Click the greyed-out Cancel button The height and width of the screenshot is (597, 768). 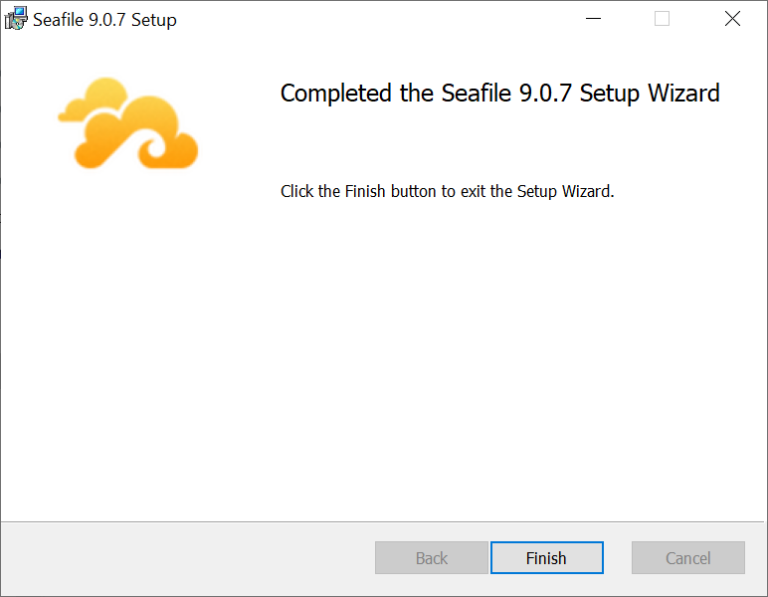pyautogui.click(x=688, y=558)
